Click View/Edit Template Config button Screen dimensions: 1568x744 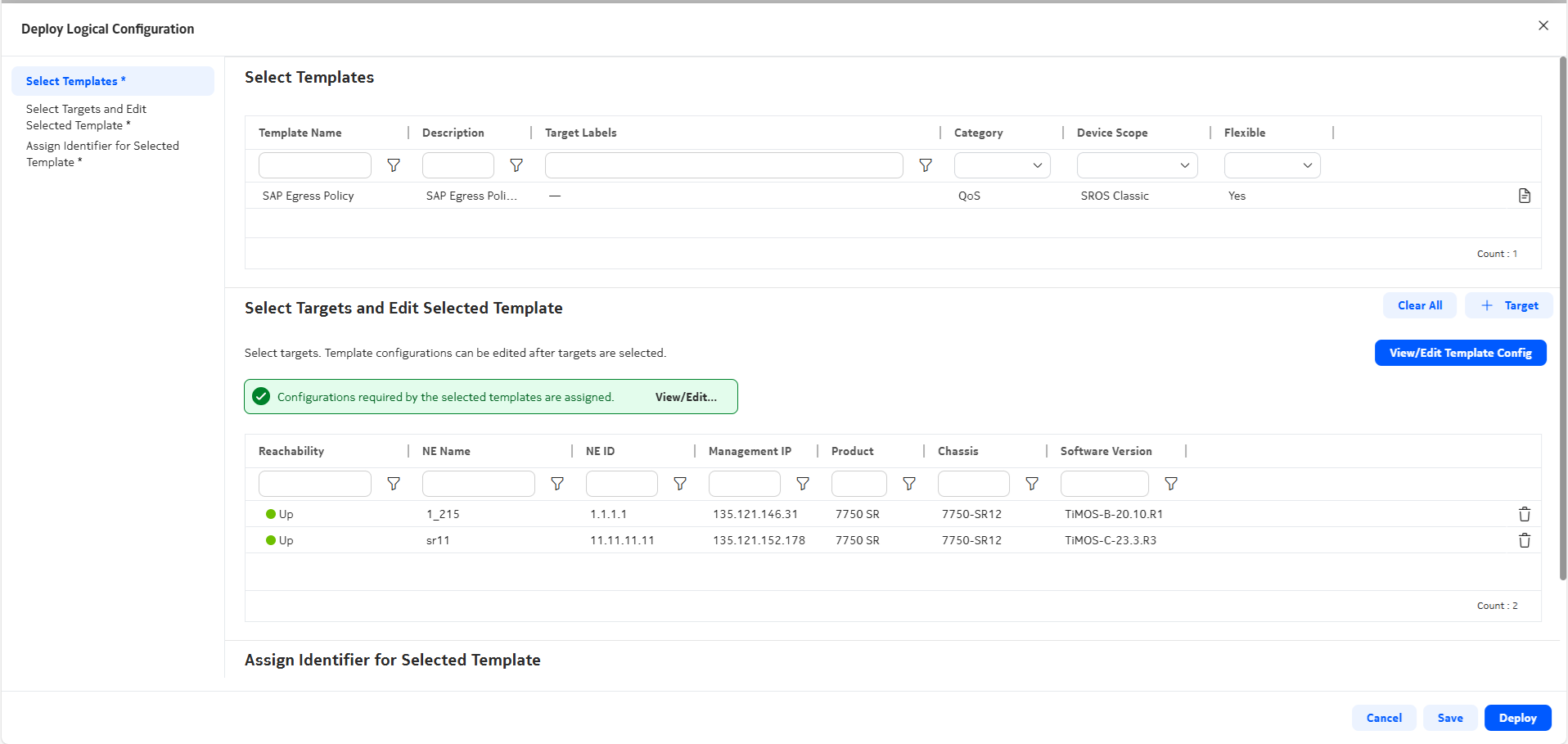click(x=1460, y=353)
